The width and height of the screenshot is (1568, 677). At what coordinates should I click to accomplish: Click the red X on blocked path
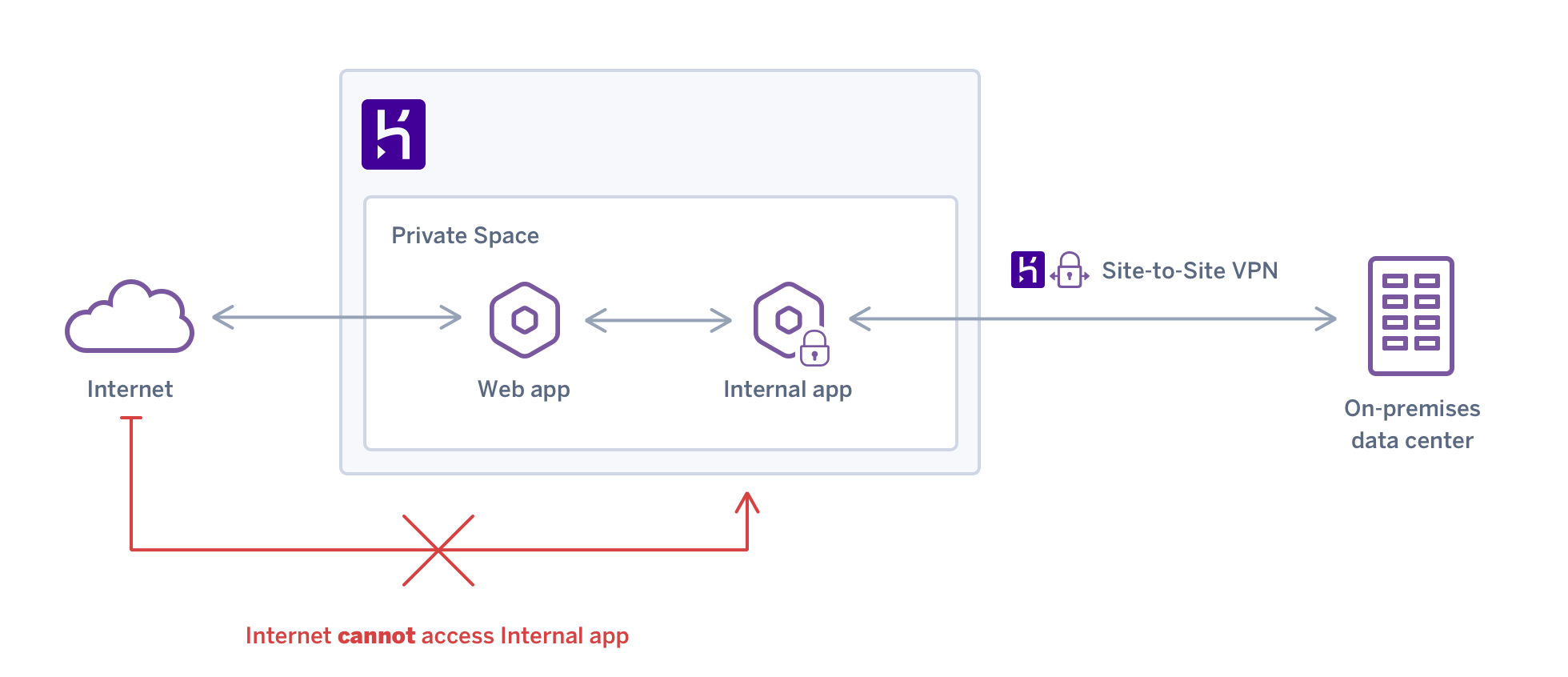(x=438, y=550)
